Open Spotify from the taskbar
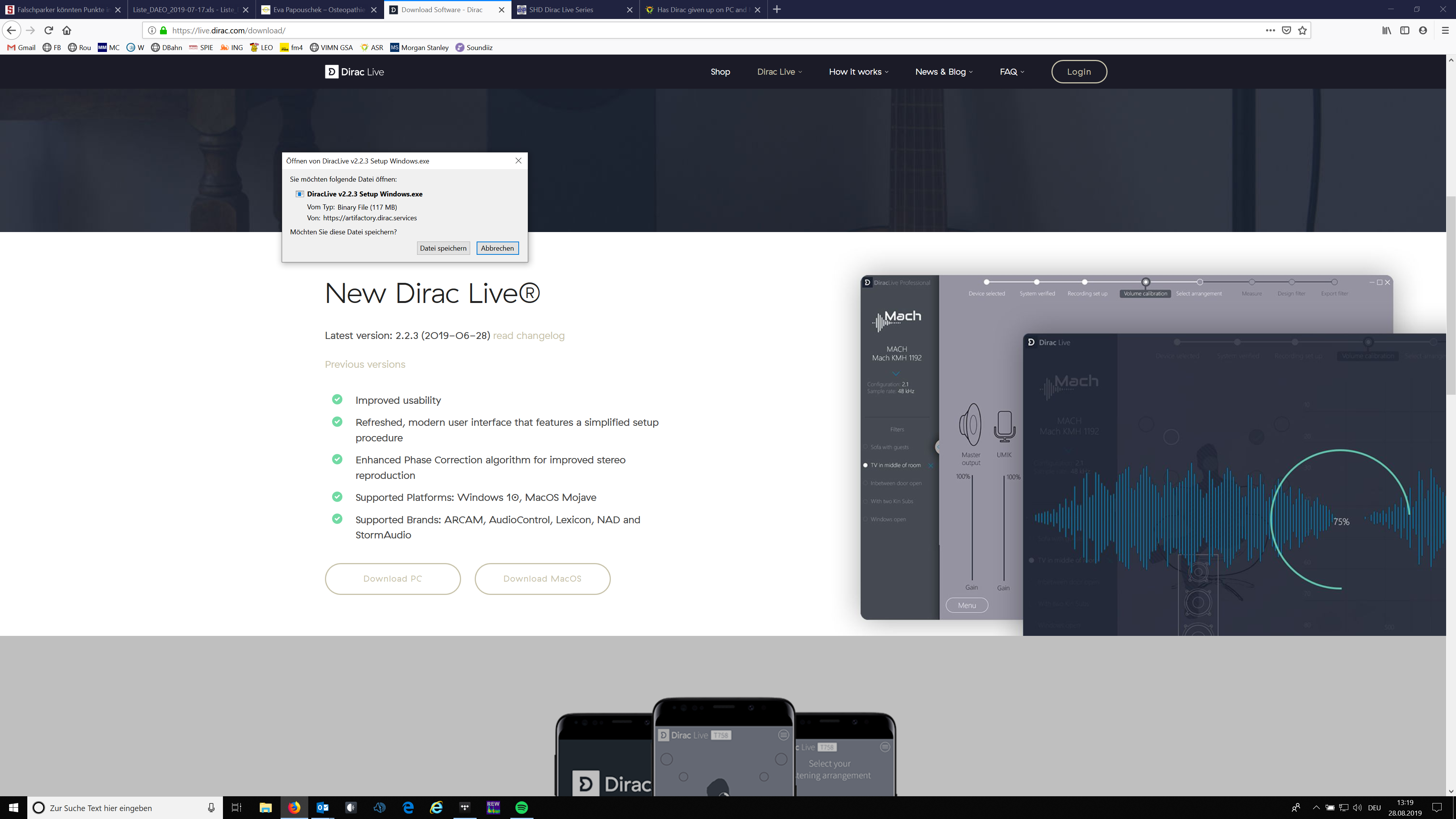 pyautogui.click(x=522, y=808)
